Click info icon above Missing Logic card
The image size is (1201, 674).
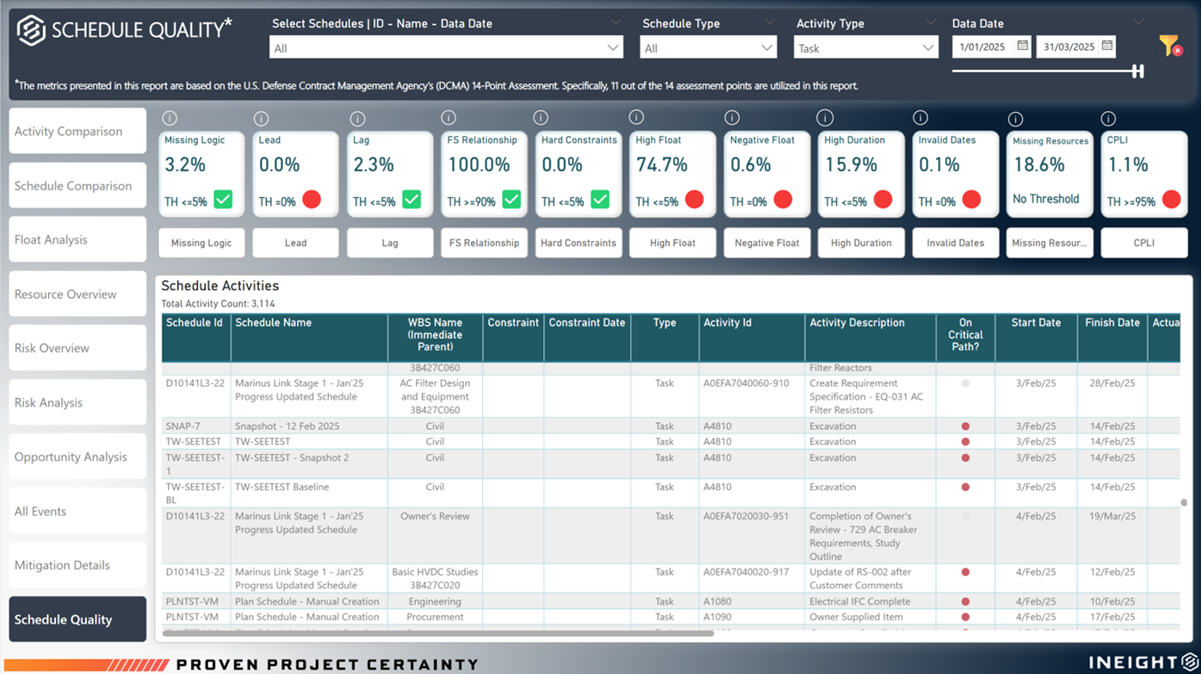point(169,119)
